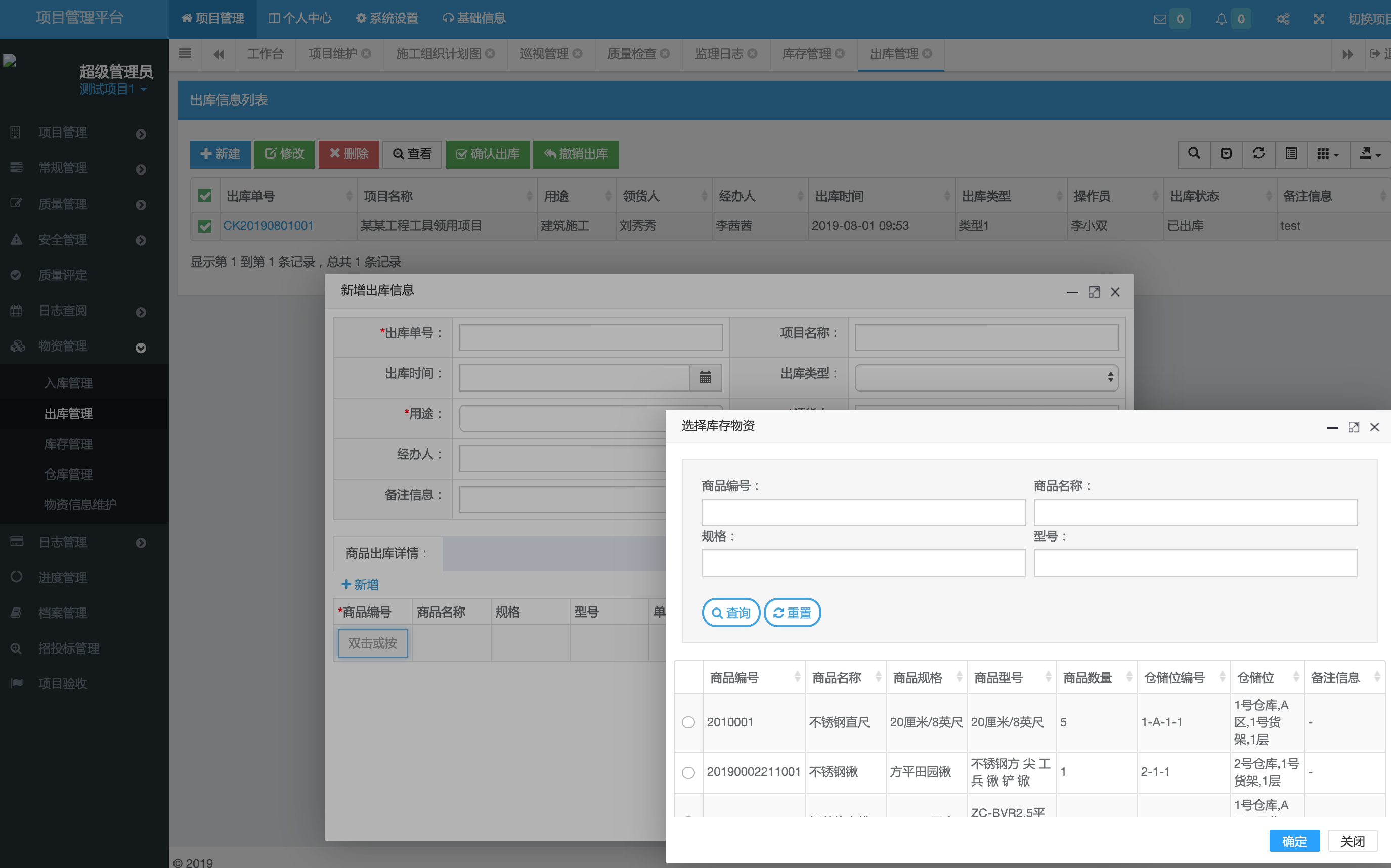Click the 重置 reset button

(792, 613)
